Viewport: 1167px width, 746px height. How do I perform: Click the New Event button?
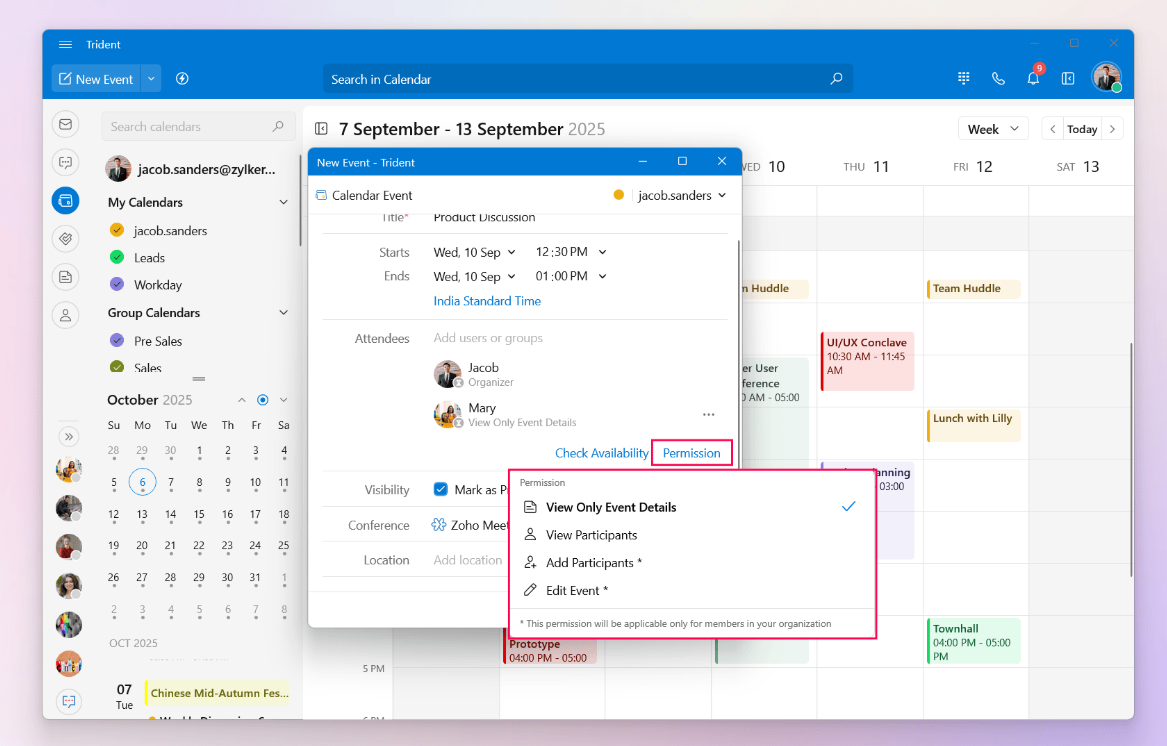[x=96, y=79]
